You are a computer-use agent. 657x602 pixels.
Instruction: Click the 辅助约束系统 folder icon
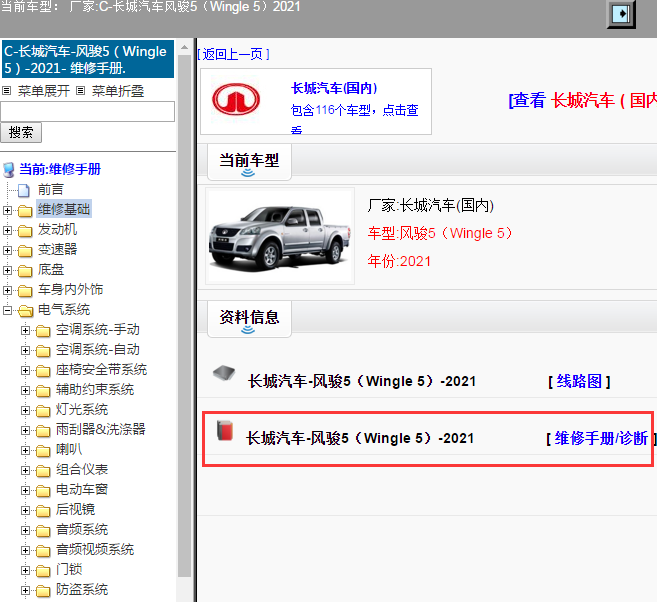tap(43, 390)
